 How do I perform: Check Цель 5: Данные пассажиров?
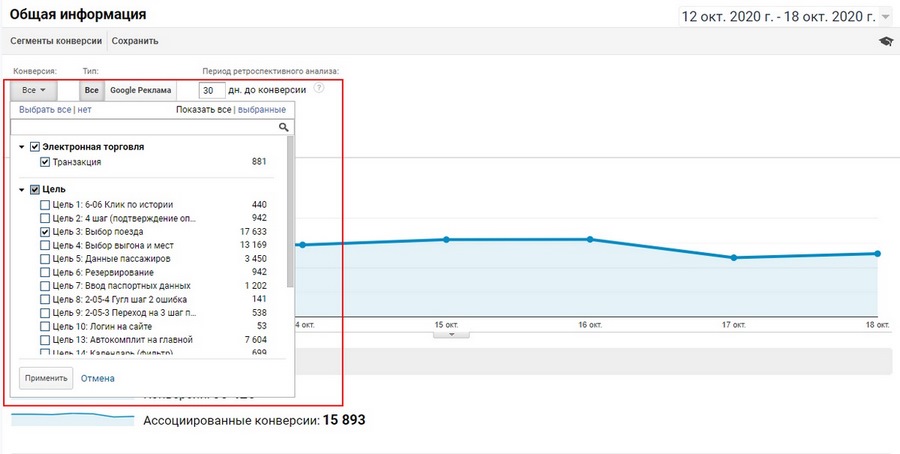tap(45, 259)
